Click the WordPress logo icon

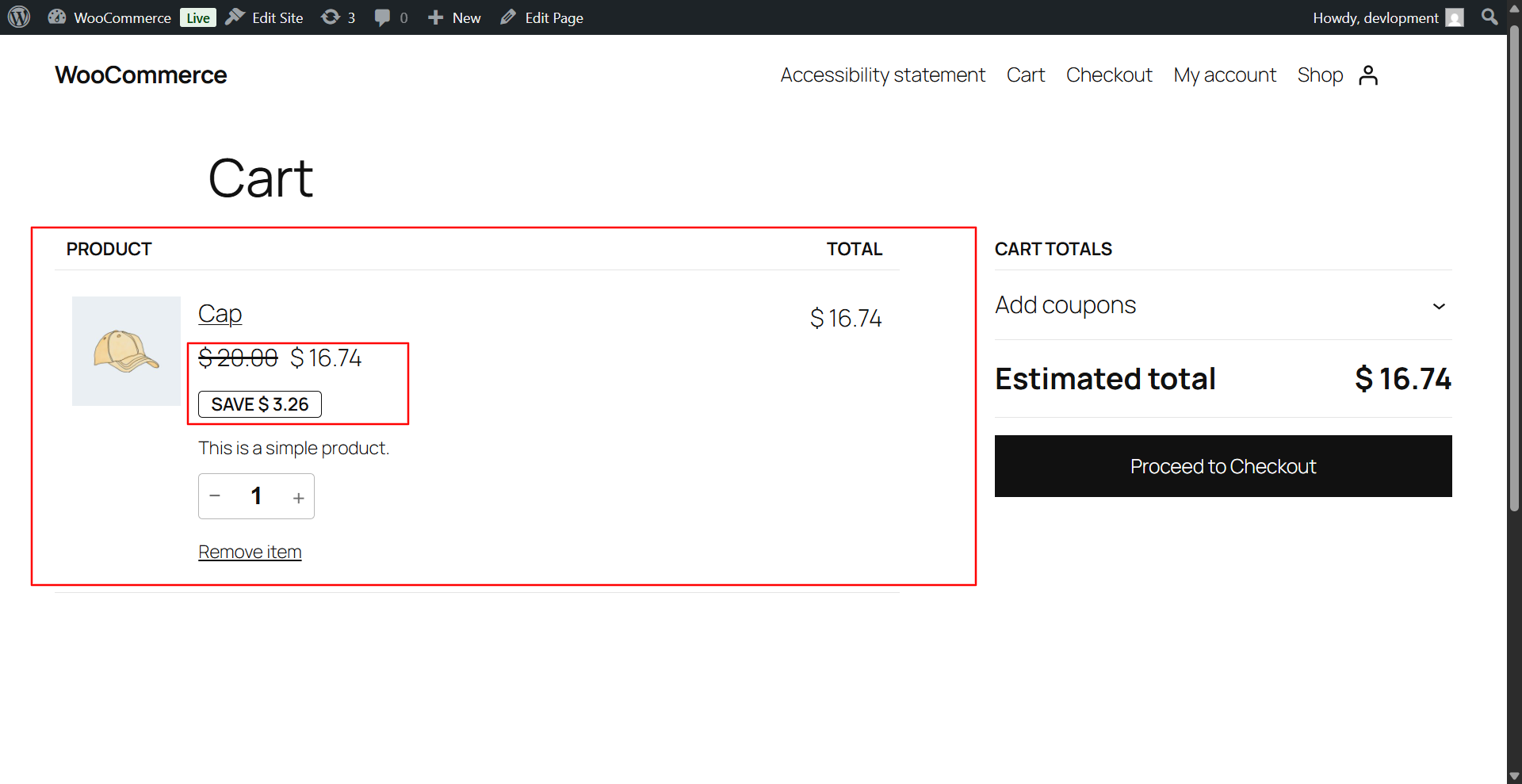[x=19, y=17]
